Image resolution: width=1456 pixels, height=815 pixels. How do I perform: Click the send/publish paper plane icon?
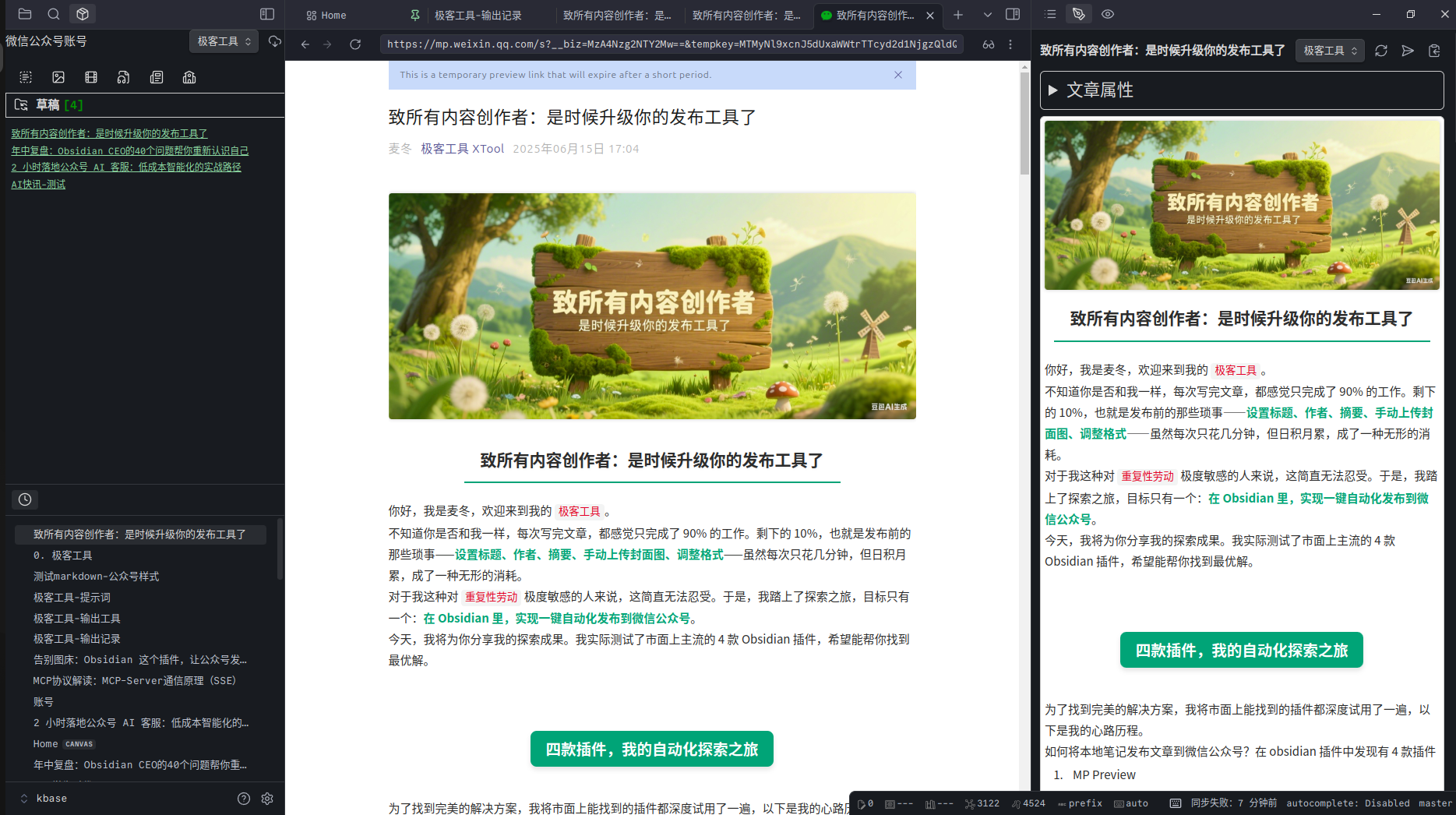click(1408, 51)
